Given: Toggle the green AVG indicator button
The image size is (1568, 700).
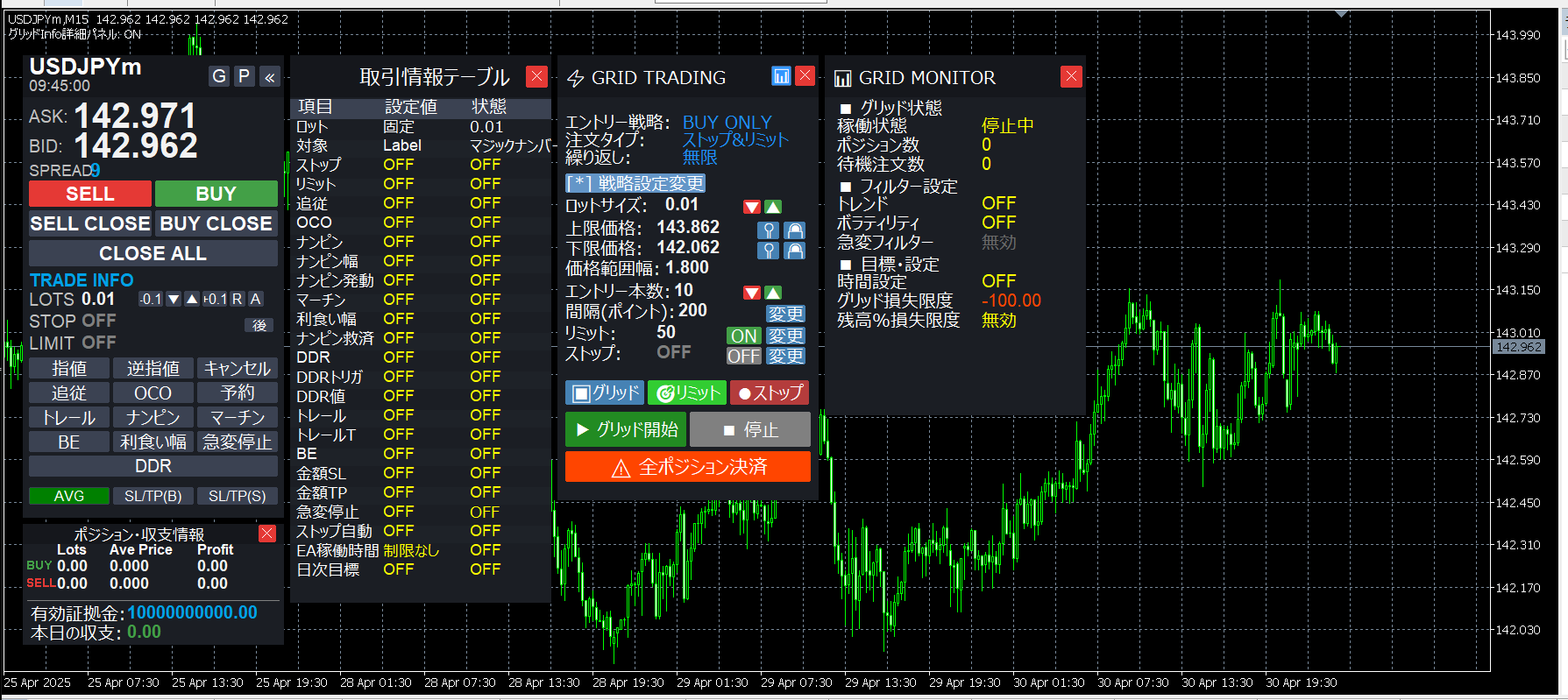Looking at the screenshot, I should pos(69,496).
